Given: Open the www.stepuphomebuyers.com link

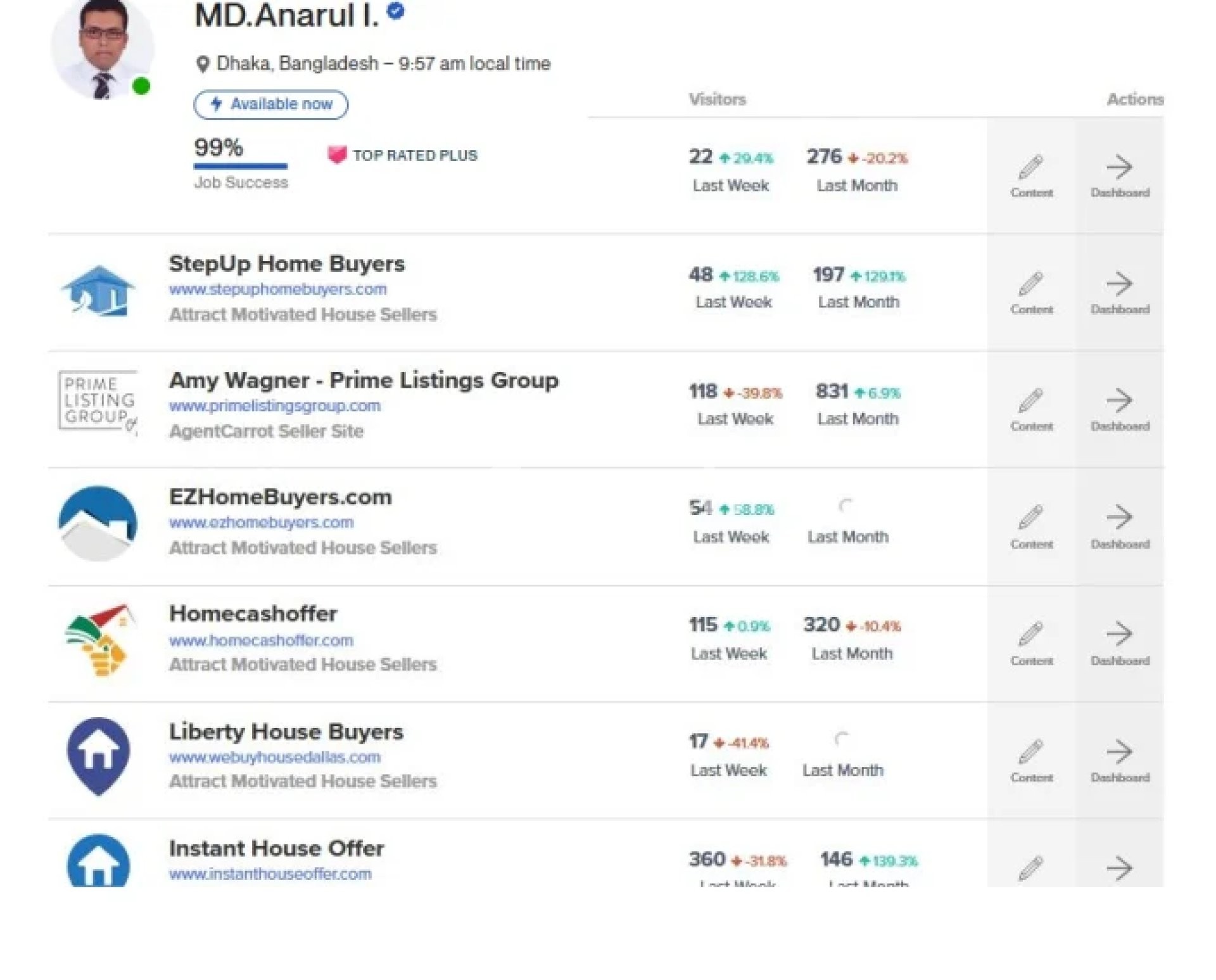Looking at the screenshot, I should (277, 290).
